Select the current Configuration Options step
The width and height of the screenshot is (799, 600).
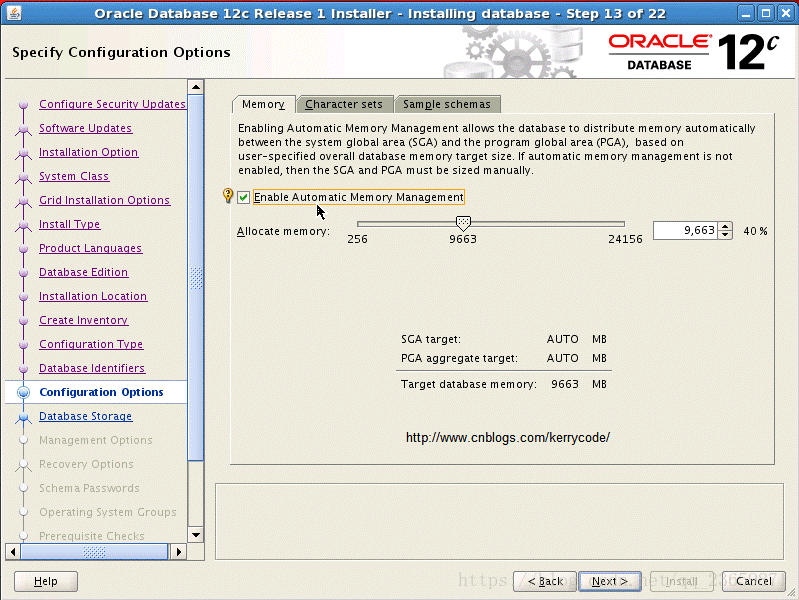click(101, 392)
